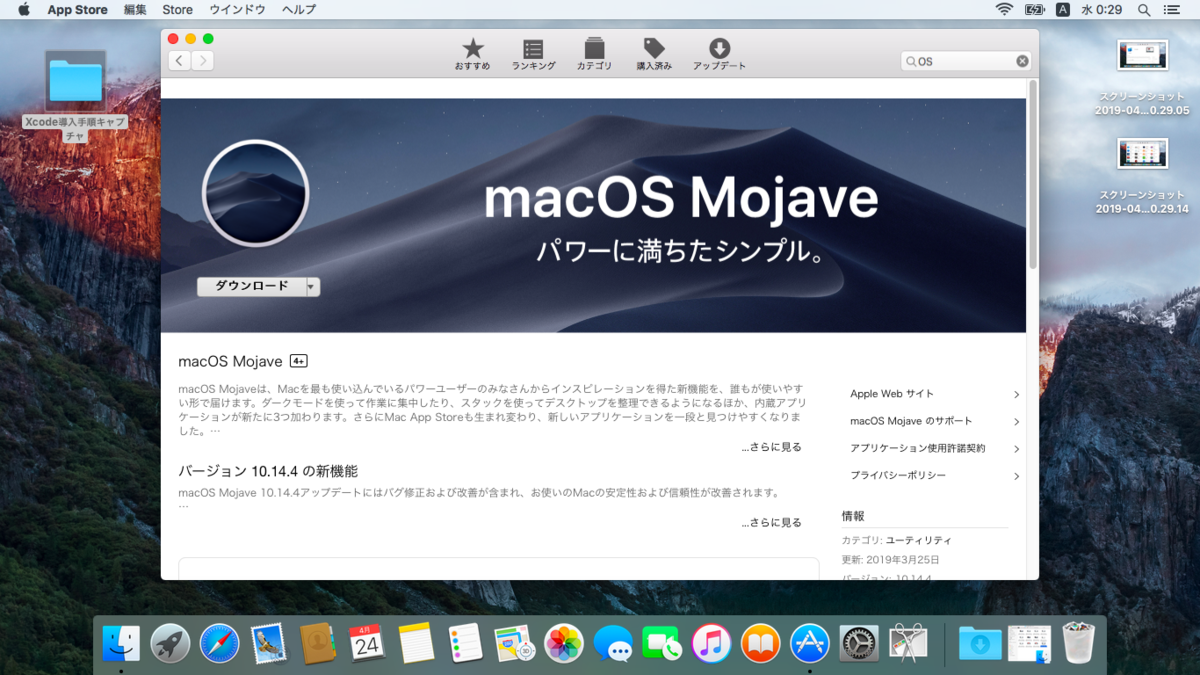Open System Preferences gear in the Dock
The image size is (1200, 675).
coord(858,643)
